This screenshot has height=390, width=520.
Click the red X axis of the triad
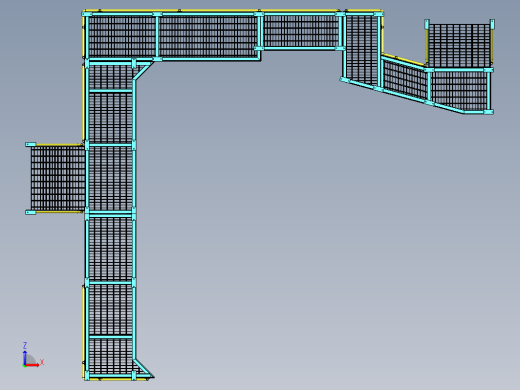point(32,365)
